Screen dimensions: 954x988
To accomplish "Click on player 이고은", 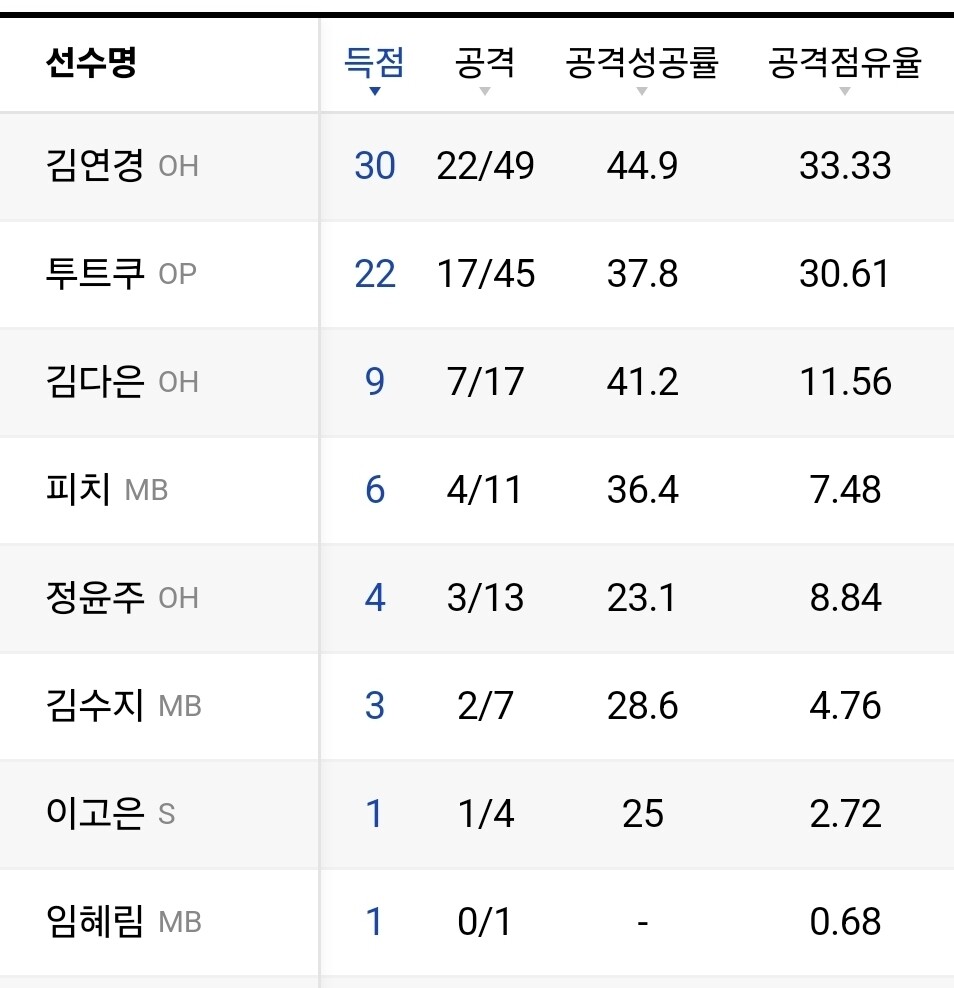I will click(x=96, y=813).
